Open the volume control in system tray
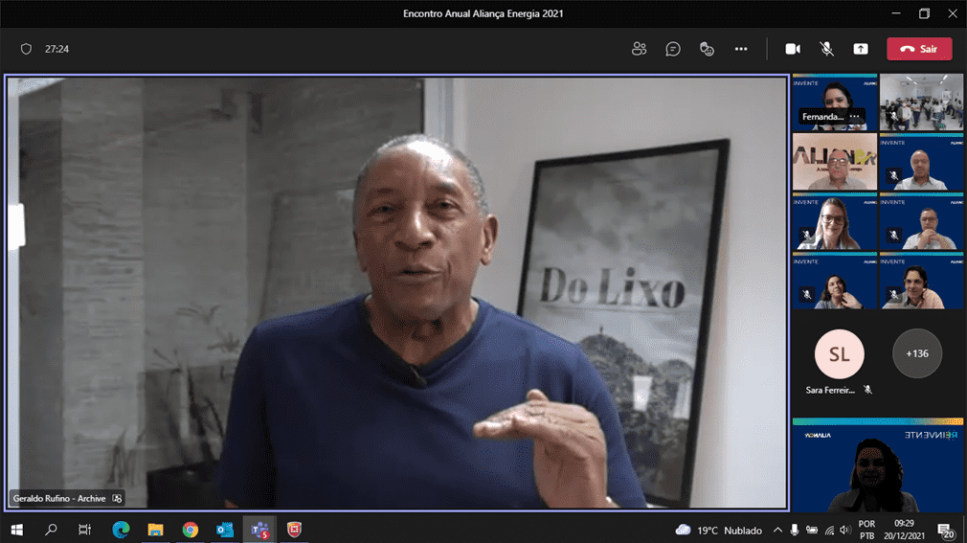 point(846,530)
